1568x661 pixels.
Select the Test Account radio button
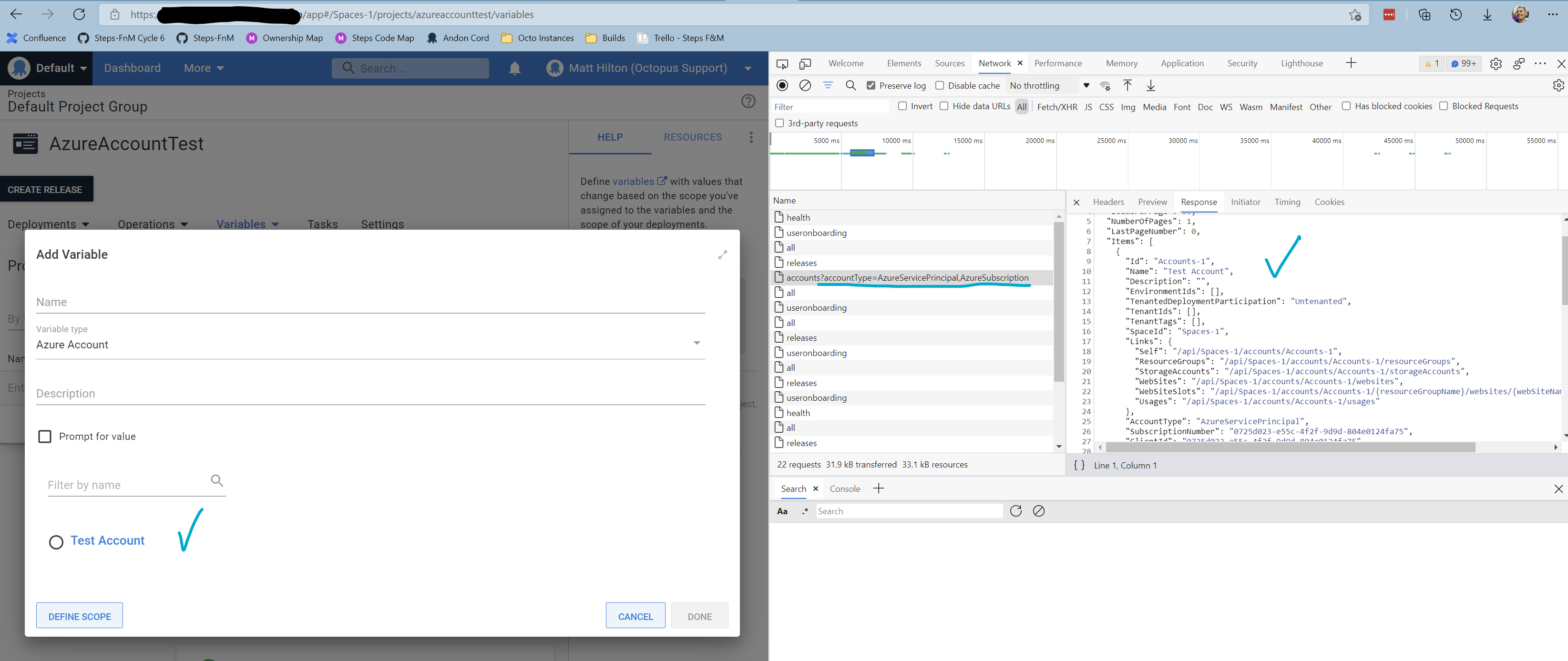(56, 542)
